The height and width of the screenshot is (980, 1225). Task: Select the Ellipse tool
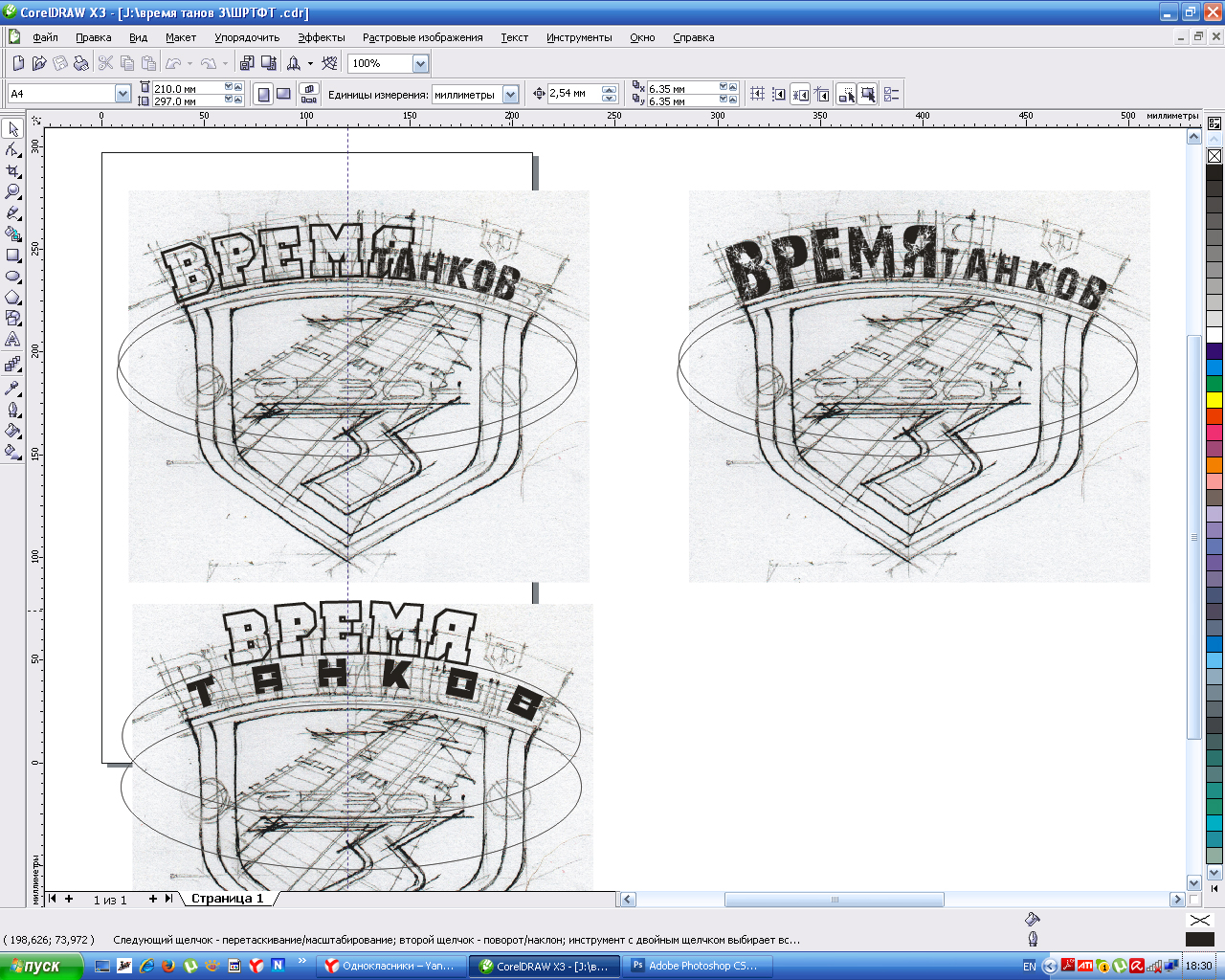tap(12, 277)
